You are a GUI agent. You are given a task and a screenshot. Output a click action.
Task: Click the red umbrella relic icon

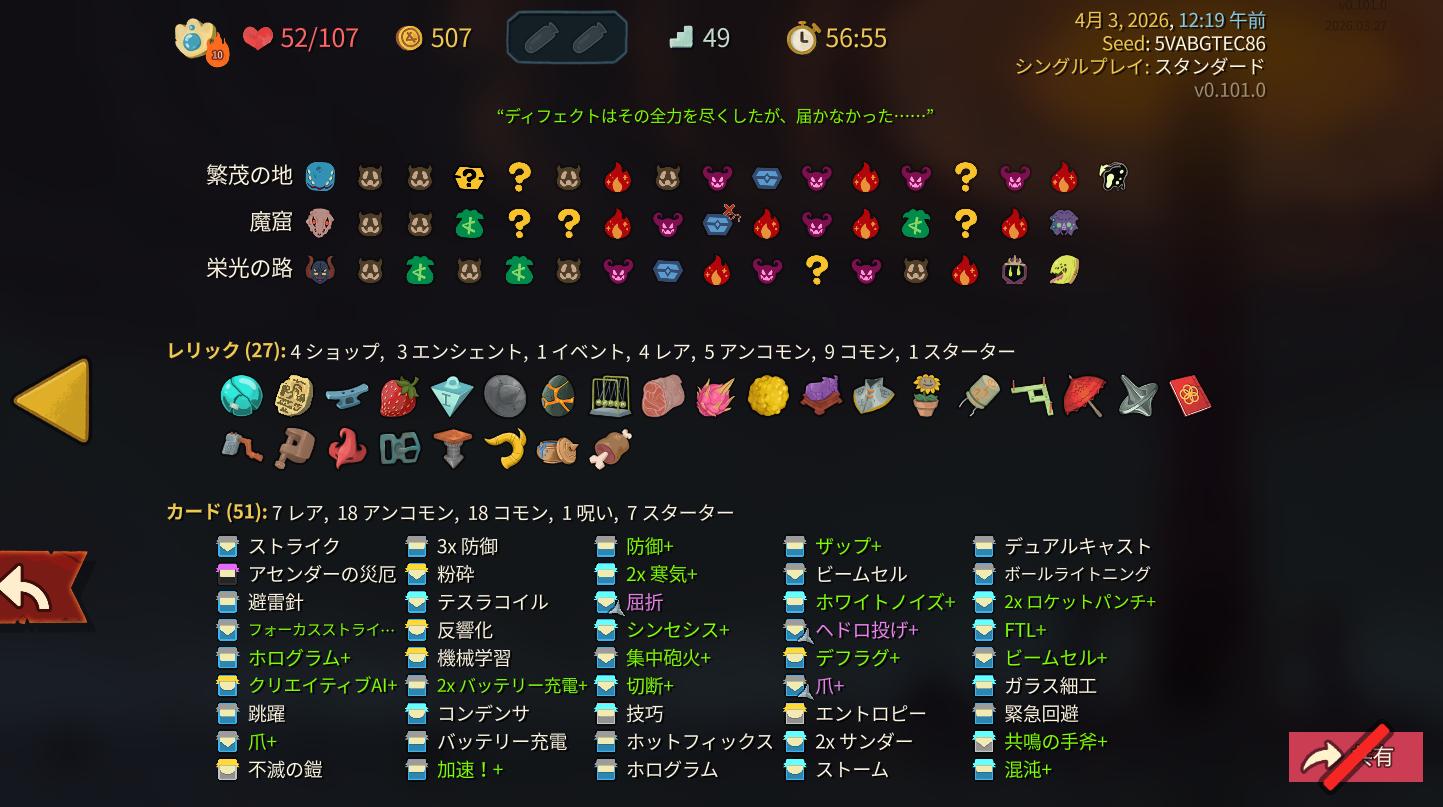(1084, 396)
